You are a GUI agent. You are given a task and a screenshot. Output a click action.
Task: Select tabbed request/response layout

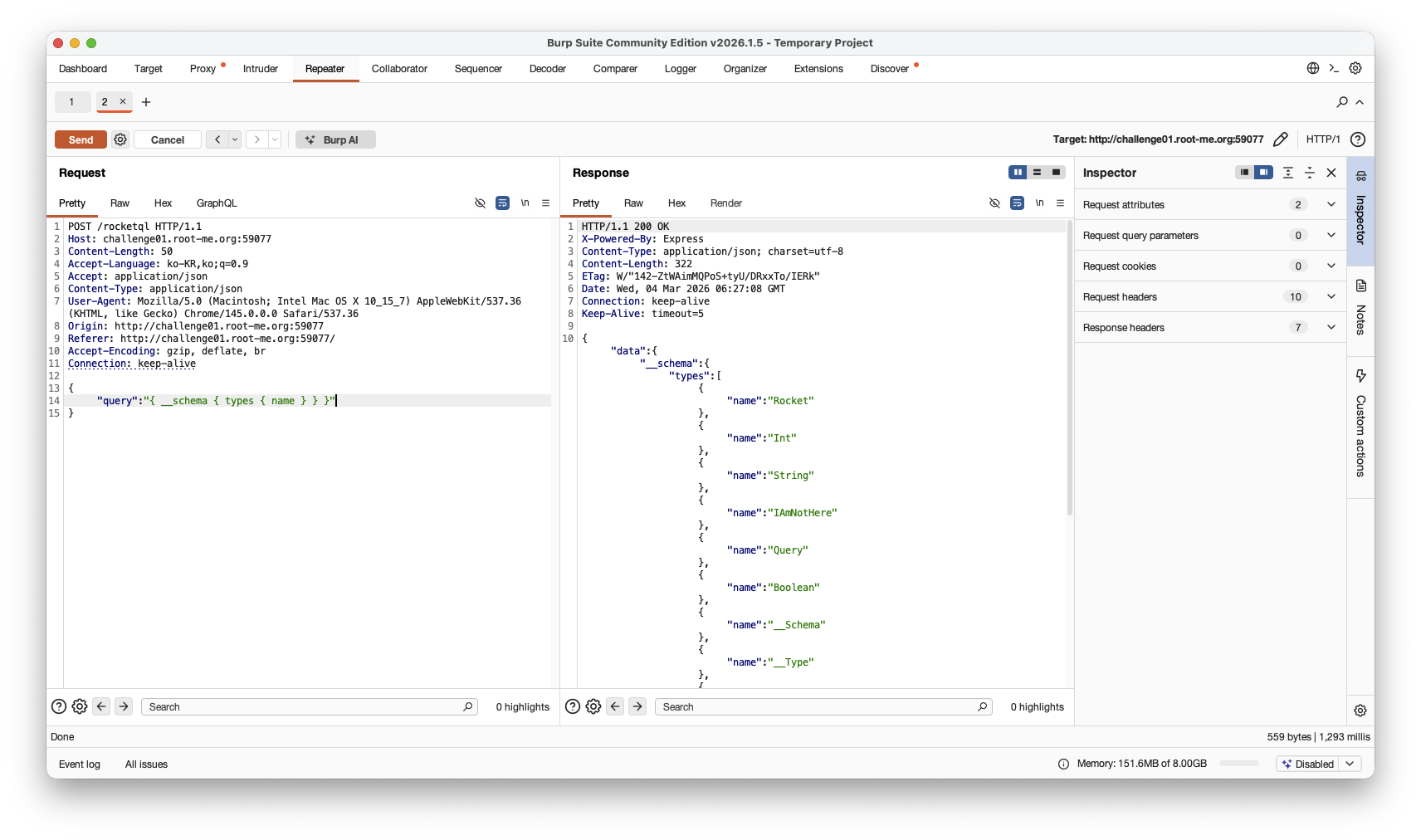tap(1056, 172)
